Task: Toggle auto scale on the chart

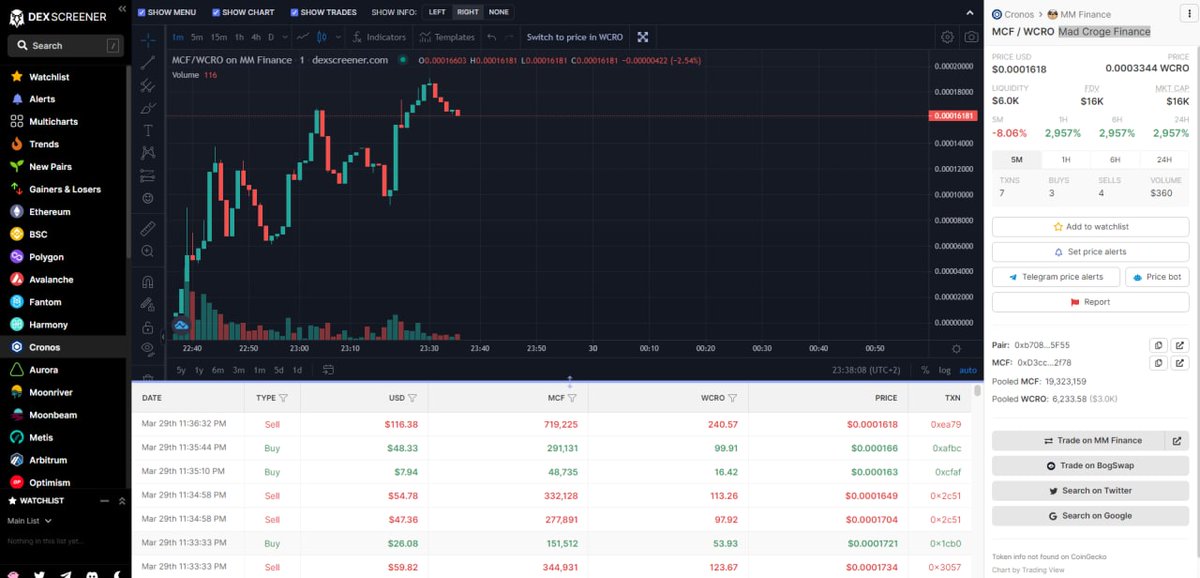Action: pos(968,370)
